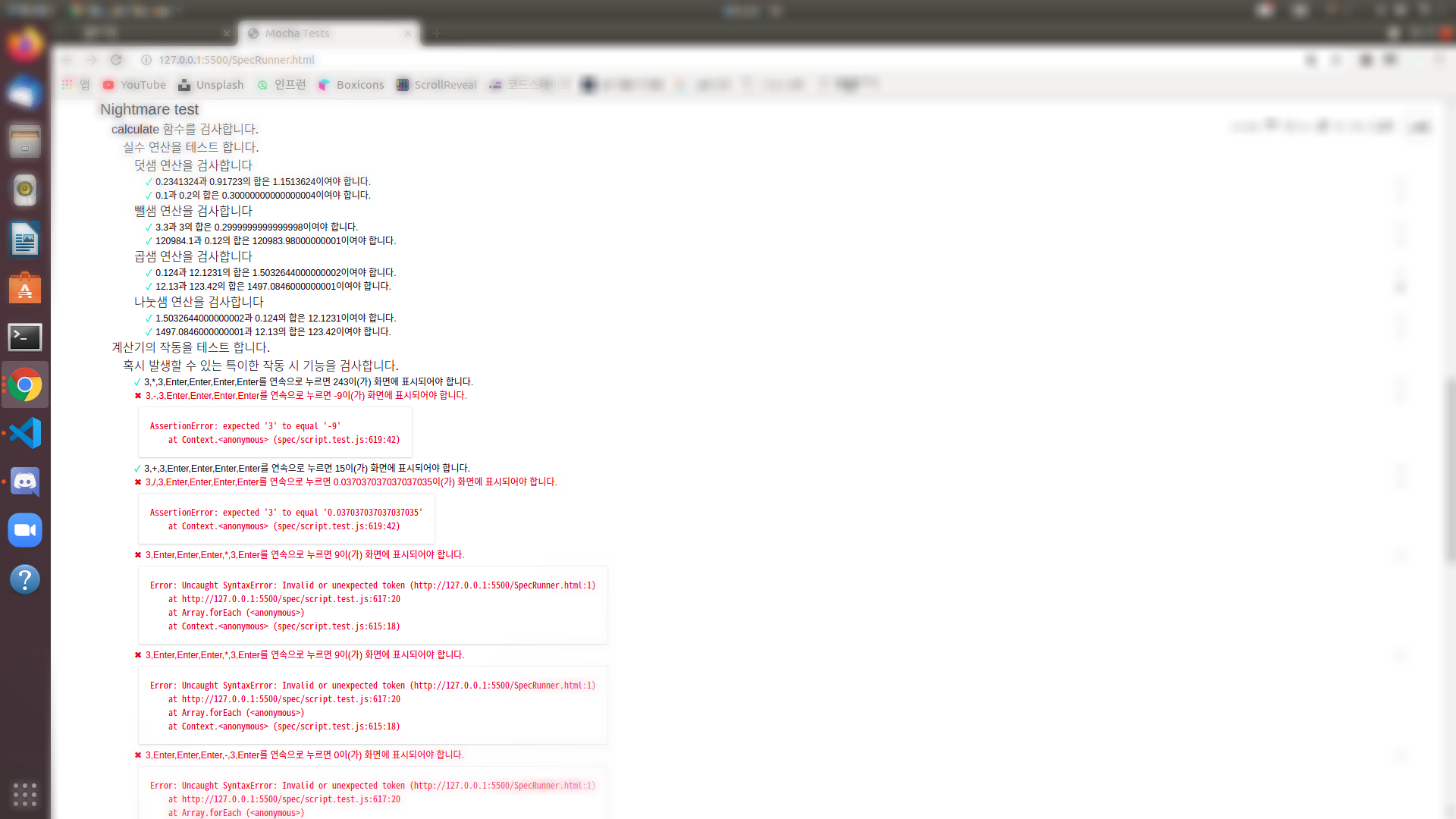Toggle code for the 0.1과 0.2 addition test

(262, 196)
